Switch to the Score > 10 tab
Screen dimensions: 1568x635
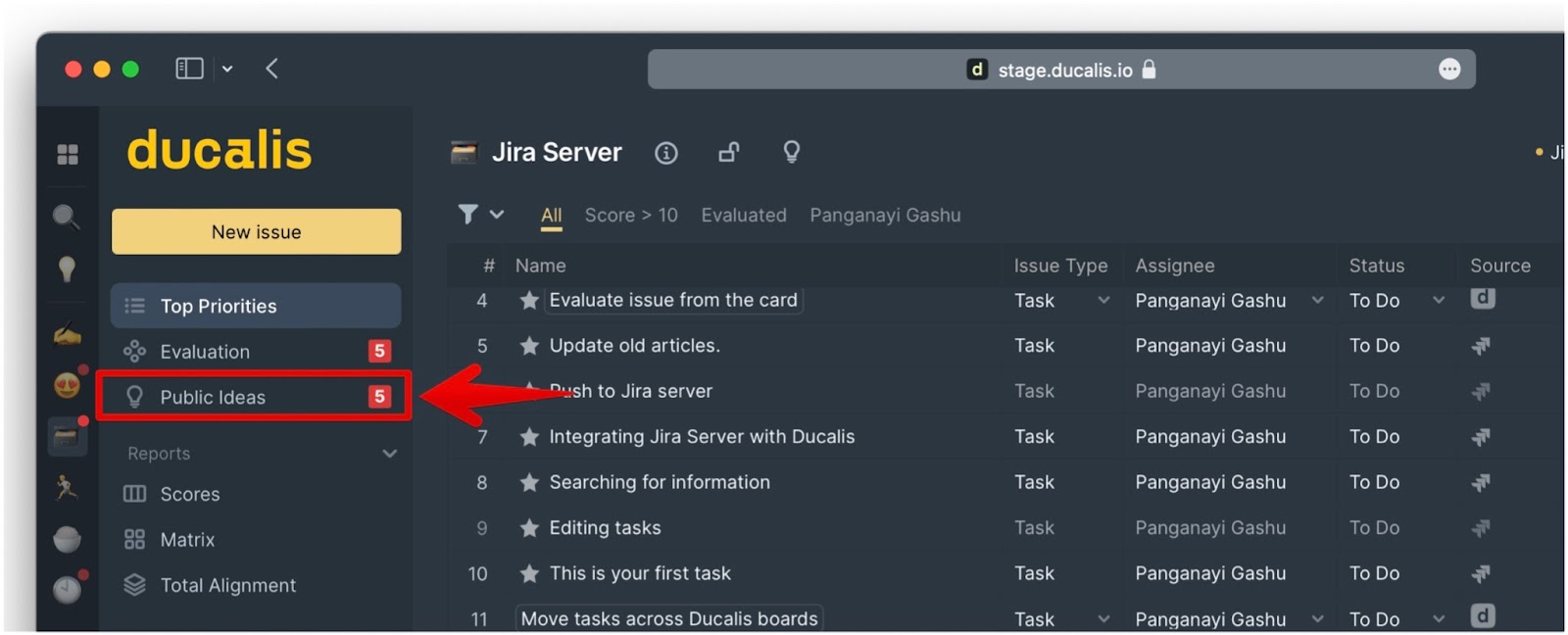tap(631, 215)
